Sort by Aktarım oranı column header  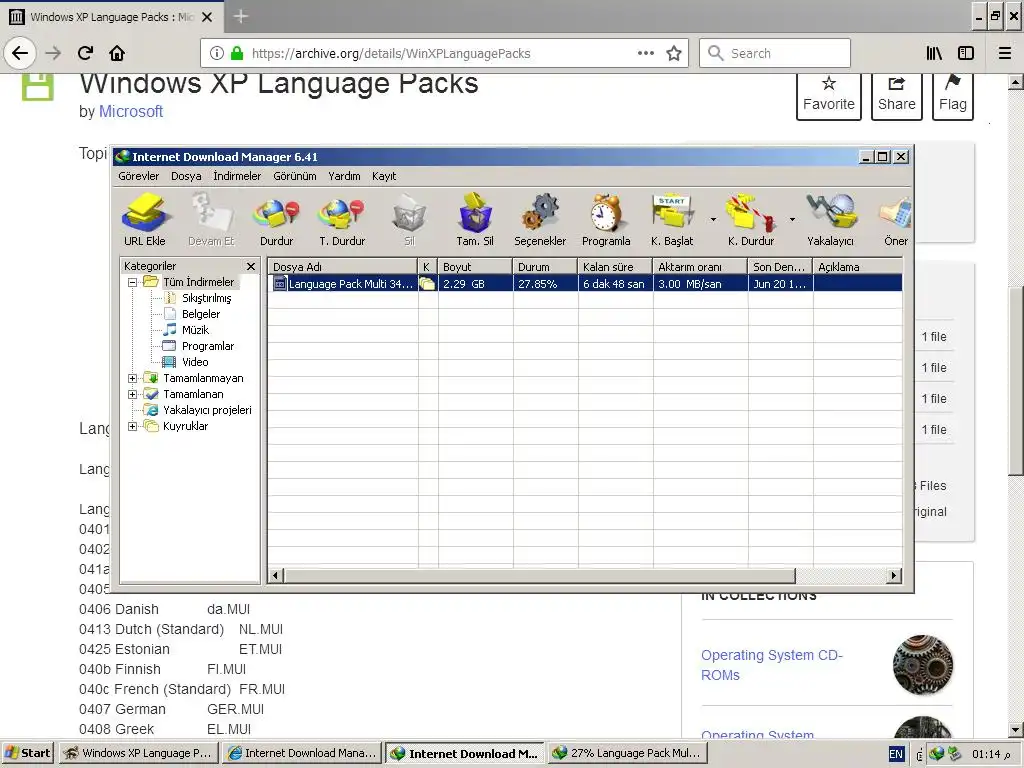[x=700, y=266]
